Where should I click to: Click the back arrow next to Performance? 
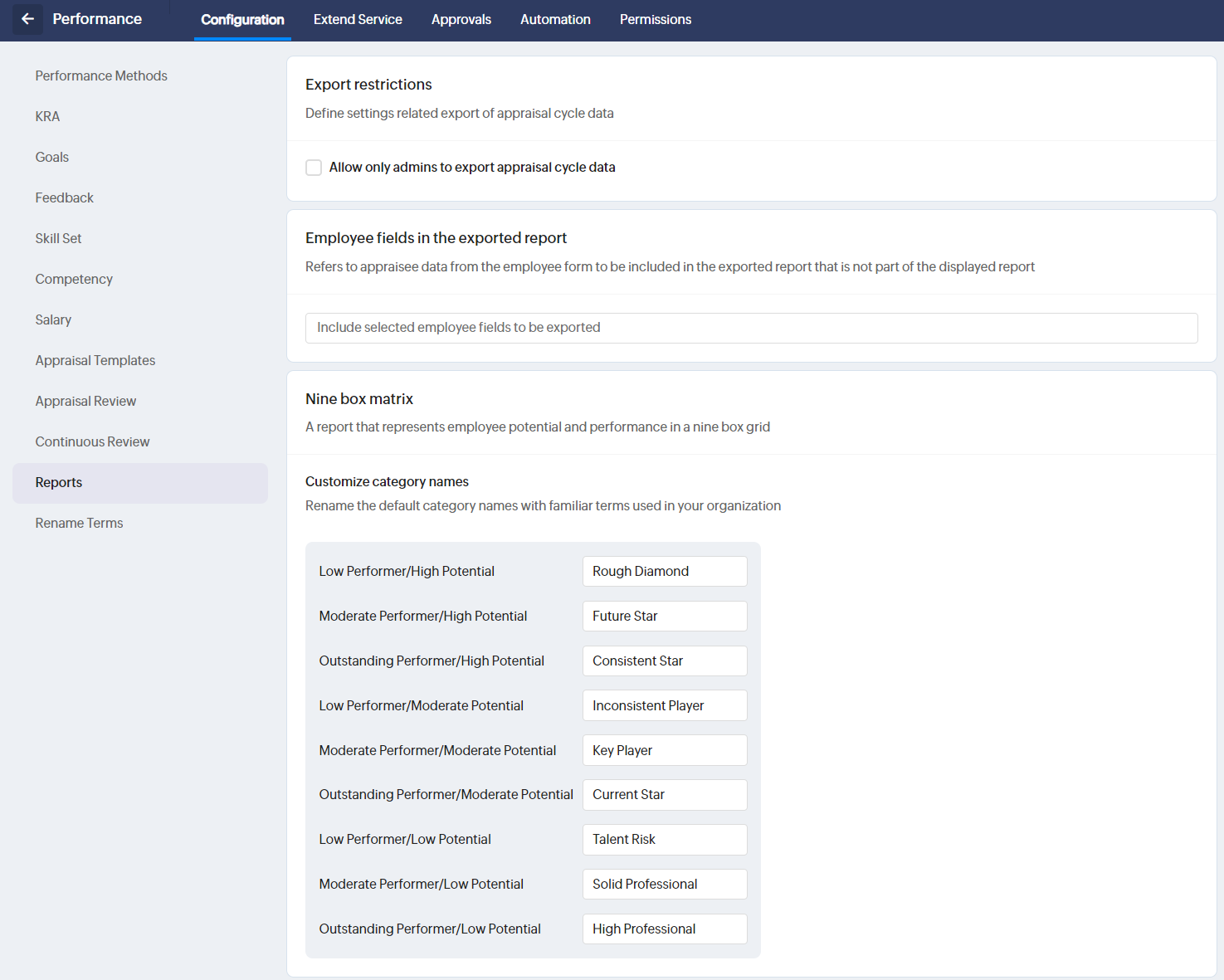[27, 19]
